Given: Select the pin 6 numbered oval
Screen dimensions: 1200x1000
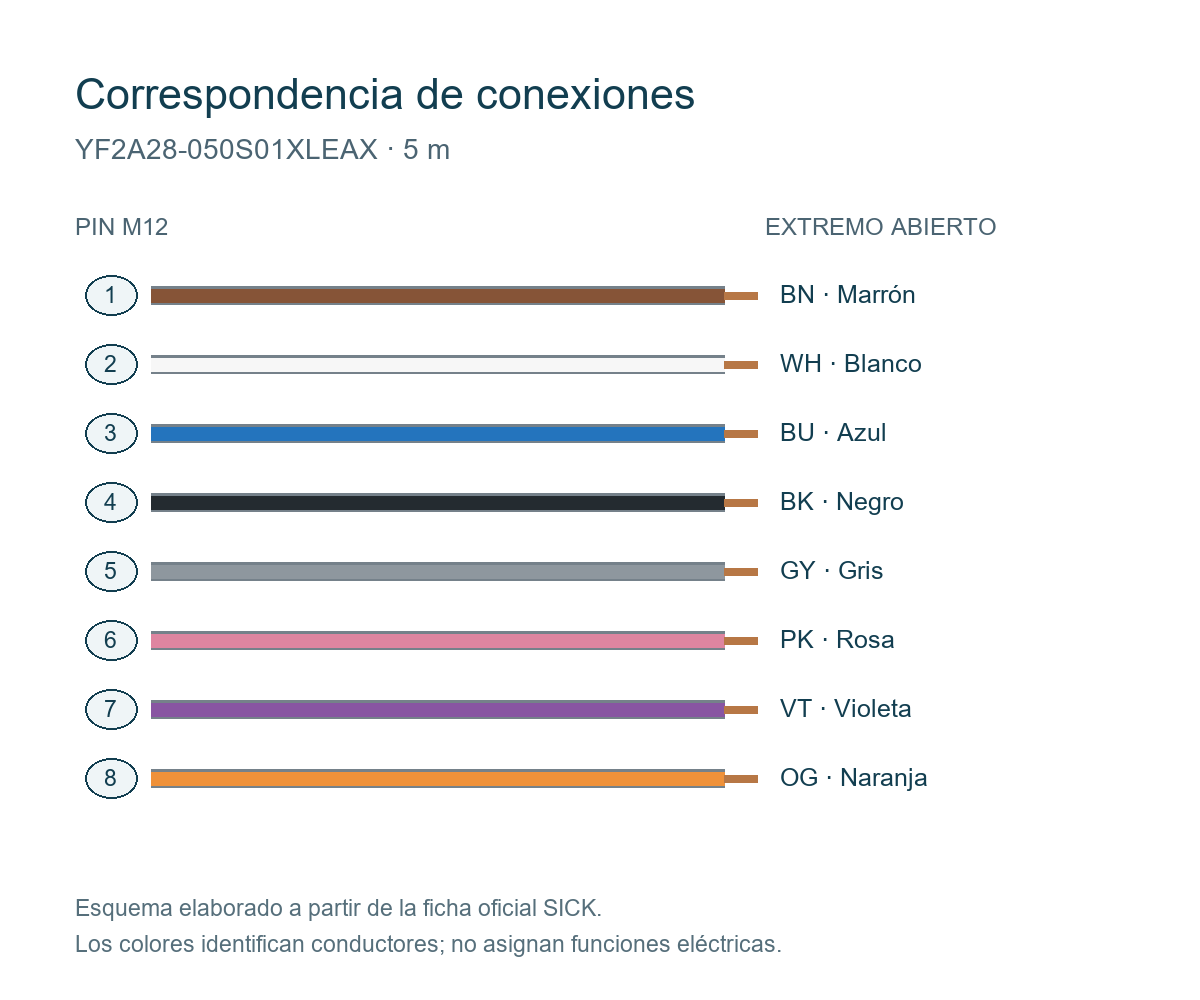Looking at the screenshot, I should tap(110, 640).
